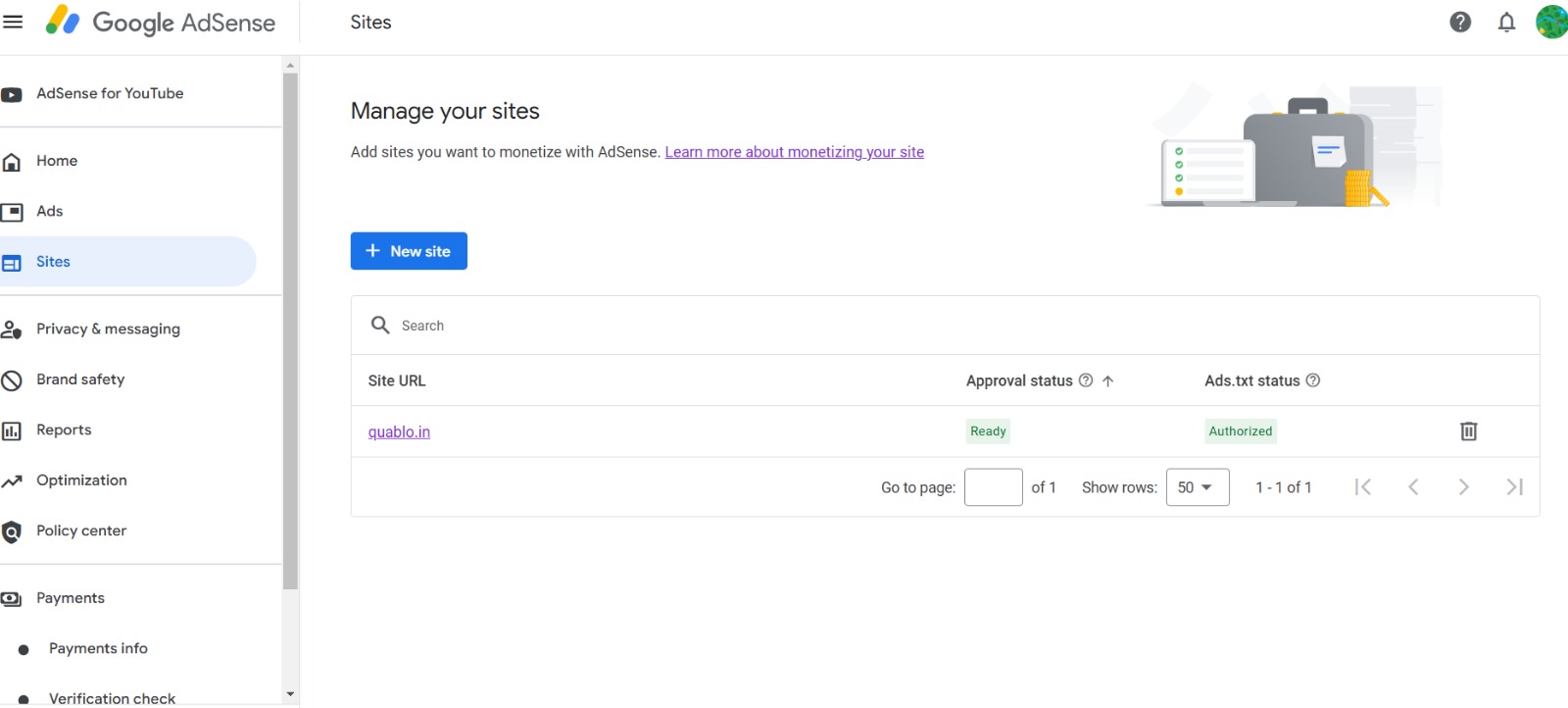
Task: Open the Brand safety menu item
Action: (80, 379)
